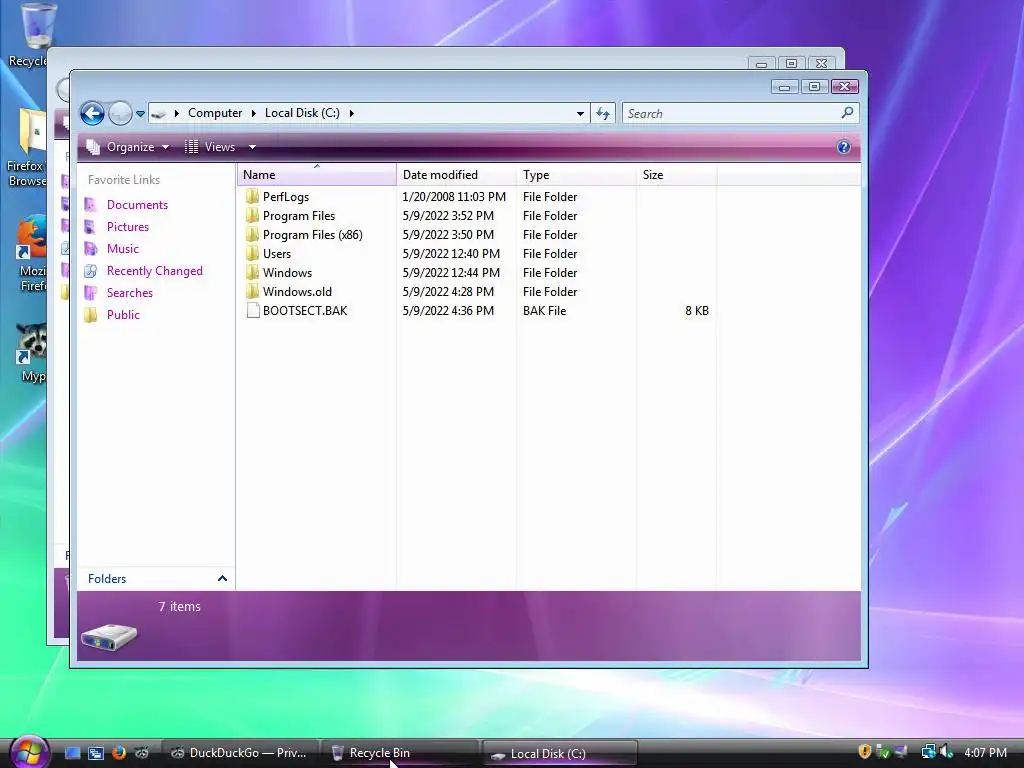Sort by the Name column header

click(x=317, y=175)
